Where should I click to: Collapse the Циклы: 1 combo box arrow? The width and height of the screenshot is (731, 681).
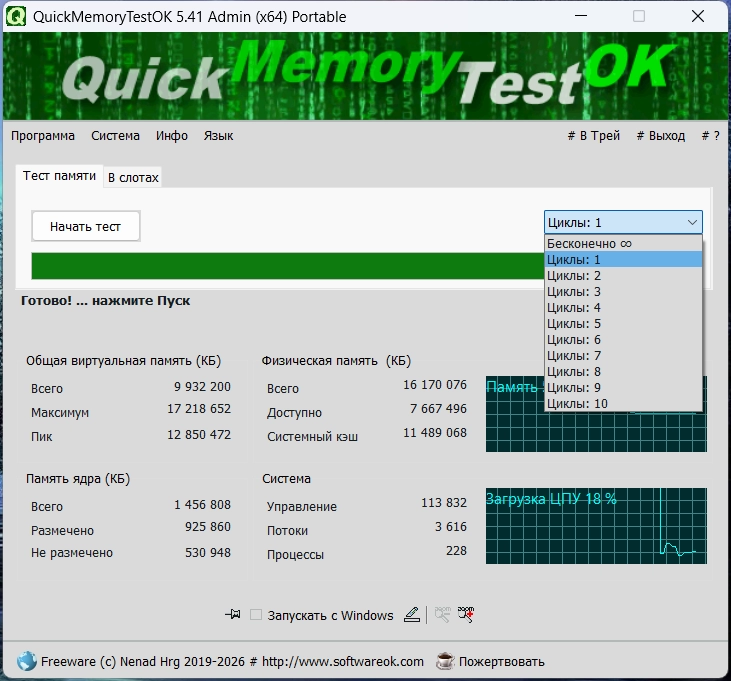coord(692,223)
